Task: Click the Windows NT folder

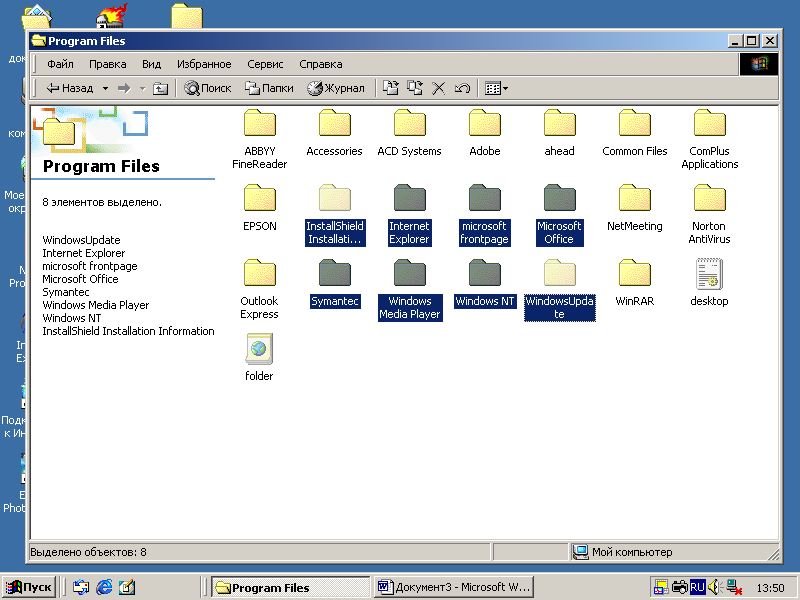Action: [x=484, y=283]
